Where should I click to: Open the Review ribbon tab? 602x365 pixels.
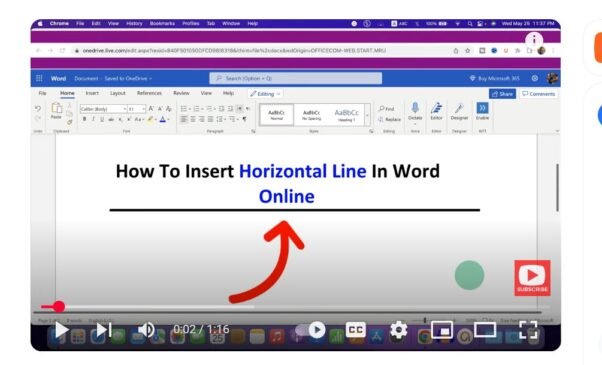[x=181, y=93]
